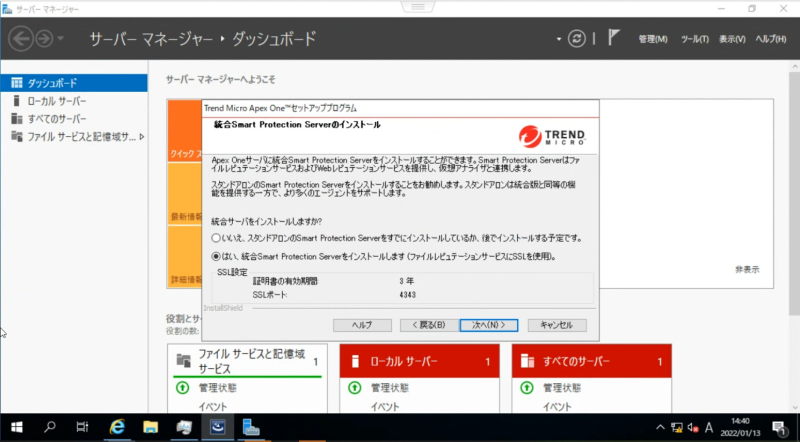Click the Server Manager taskbar icon

click(x=251, y=427)
